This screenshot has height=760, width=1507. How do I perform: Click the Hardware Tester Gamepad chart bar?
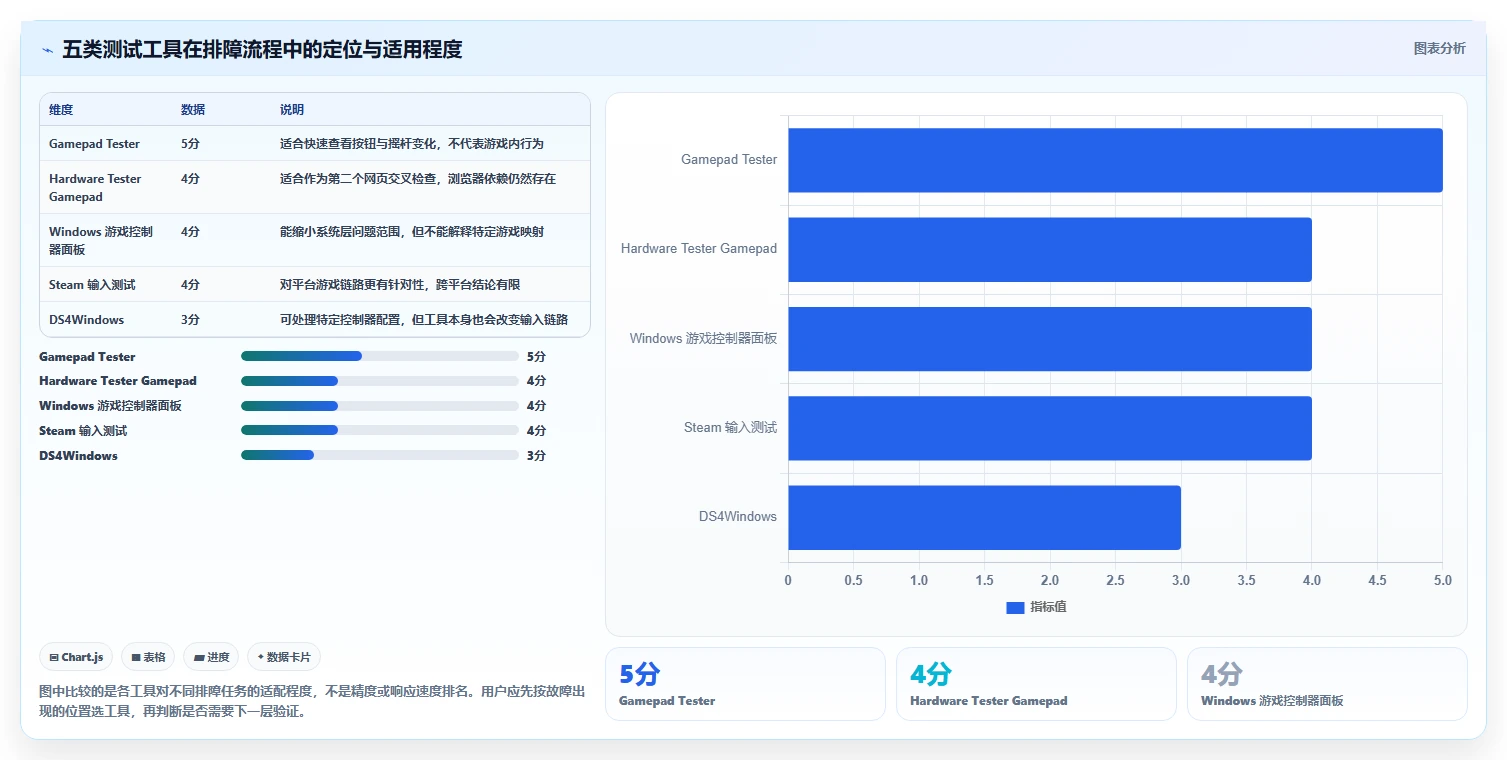1050,249
